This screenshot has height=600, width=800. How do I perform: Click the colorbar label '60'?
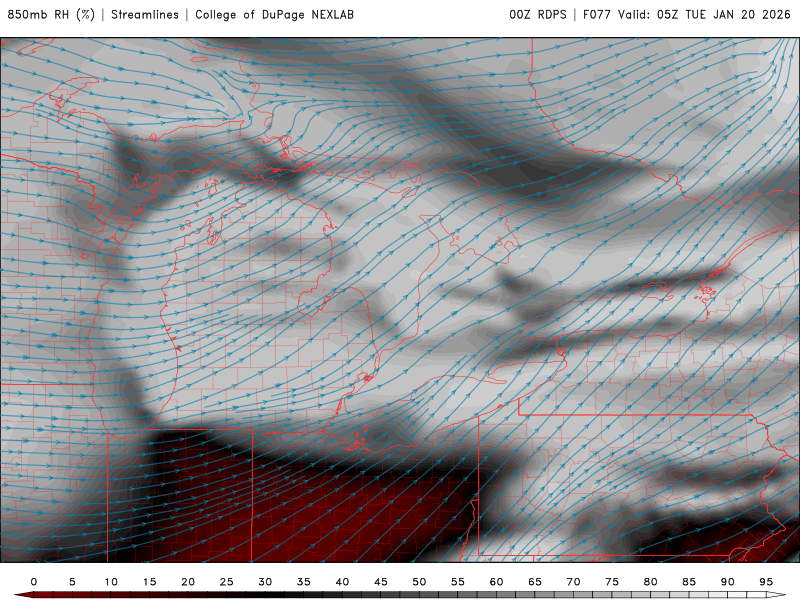tap(496, 582)
